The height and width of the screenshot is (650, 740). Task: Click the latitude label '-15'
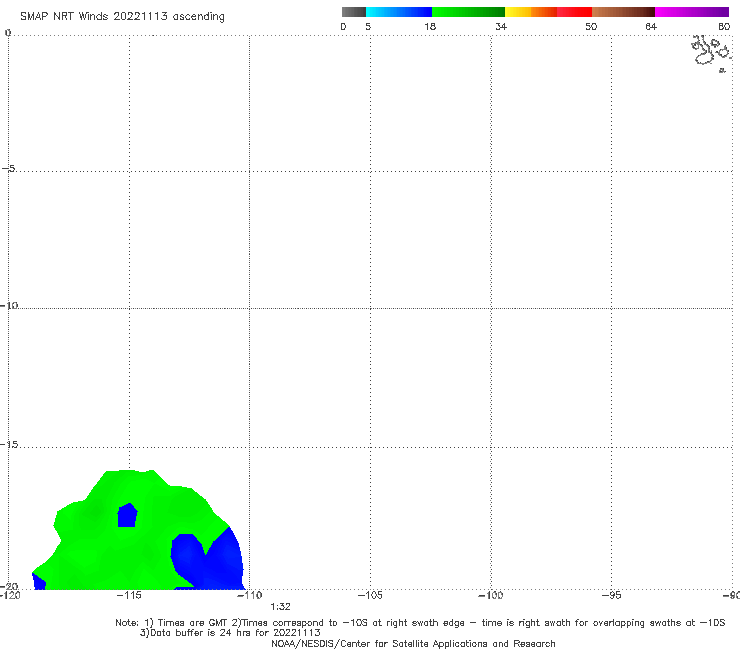pyautogui.click(x=9, y=445)
